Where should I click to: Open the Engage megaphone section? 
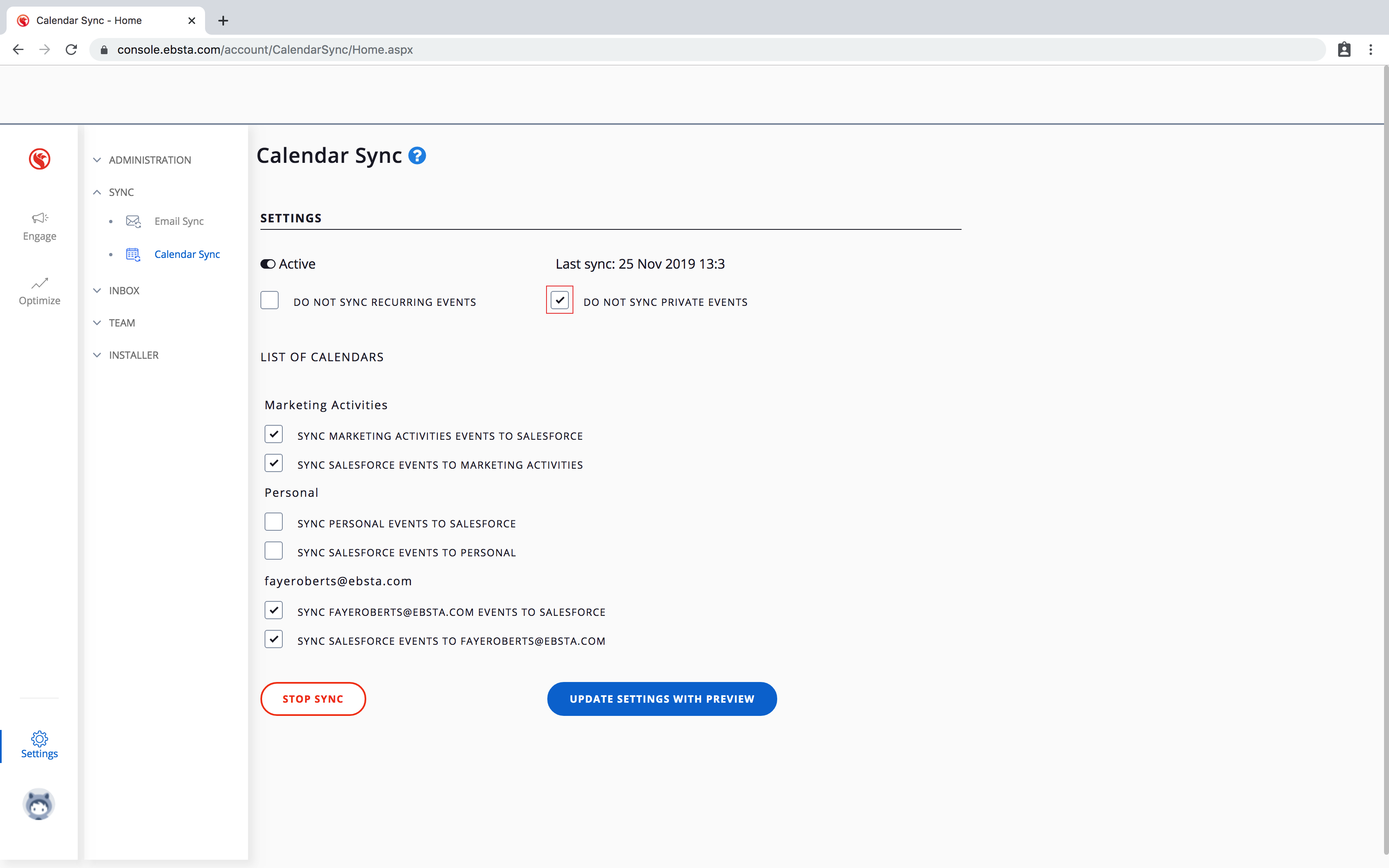(40, 226)
